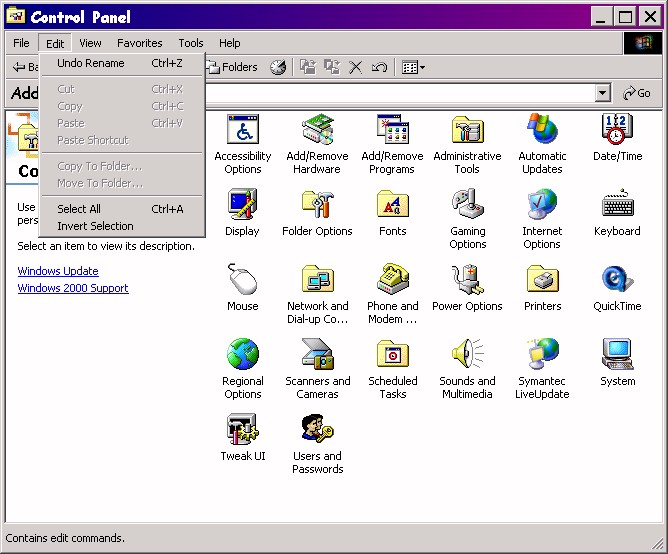The image size is (668, 554).
Task: Open Network and Dial-up Connections
Action: (317, 294)
